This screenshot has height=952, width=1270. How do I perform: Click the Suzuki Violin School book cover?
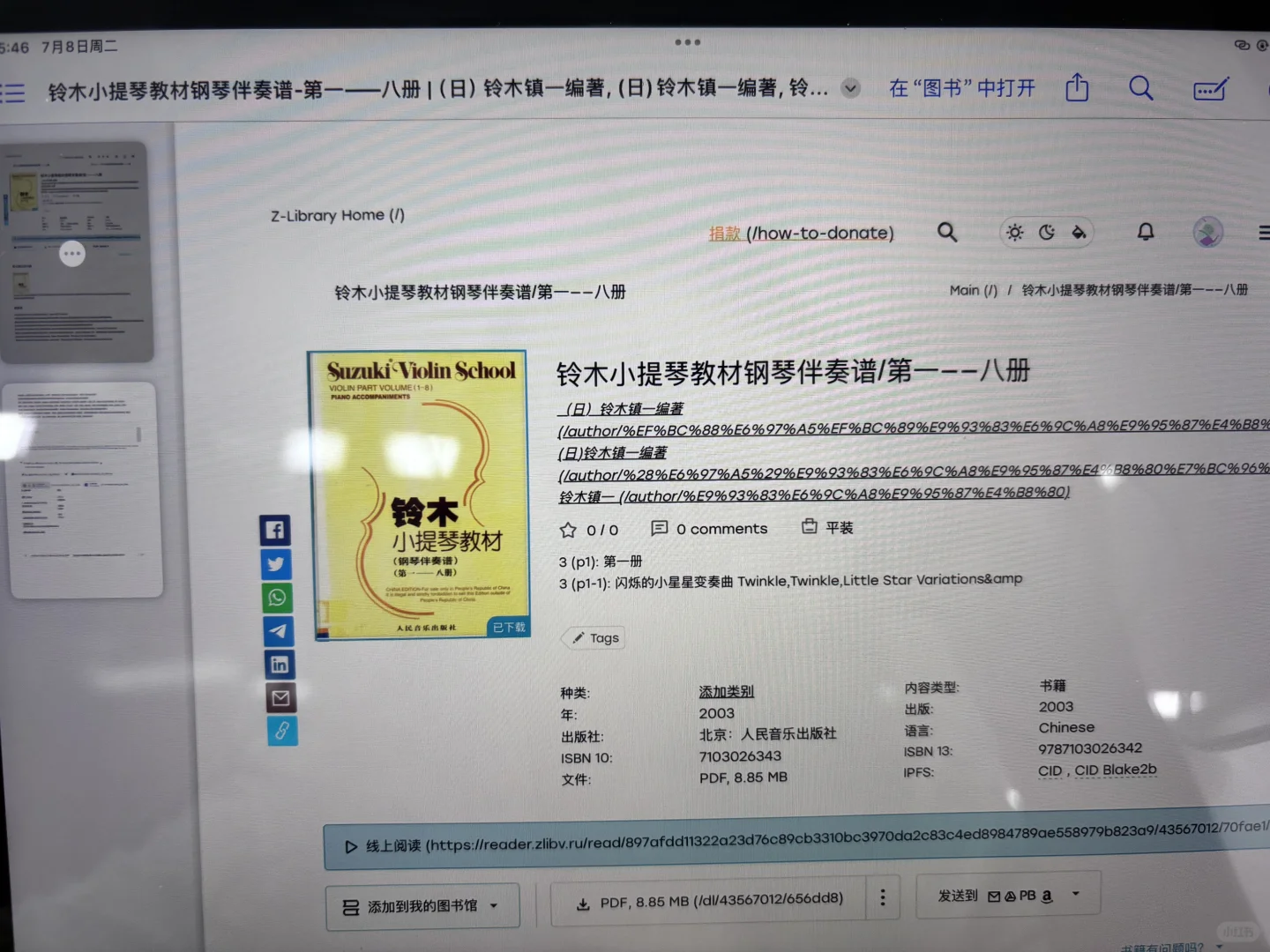pos(419,495)
